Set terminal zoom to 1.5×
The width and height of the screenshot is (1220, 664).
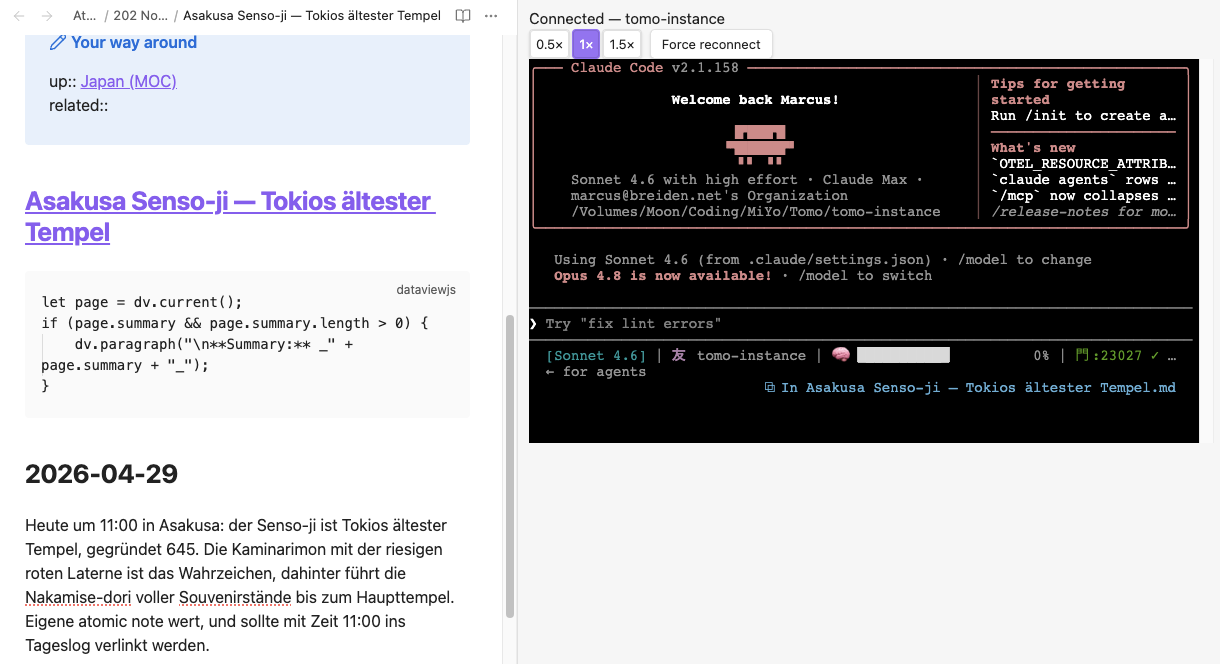pyautogui.click(x=622, y=44)
